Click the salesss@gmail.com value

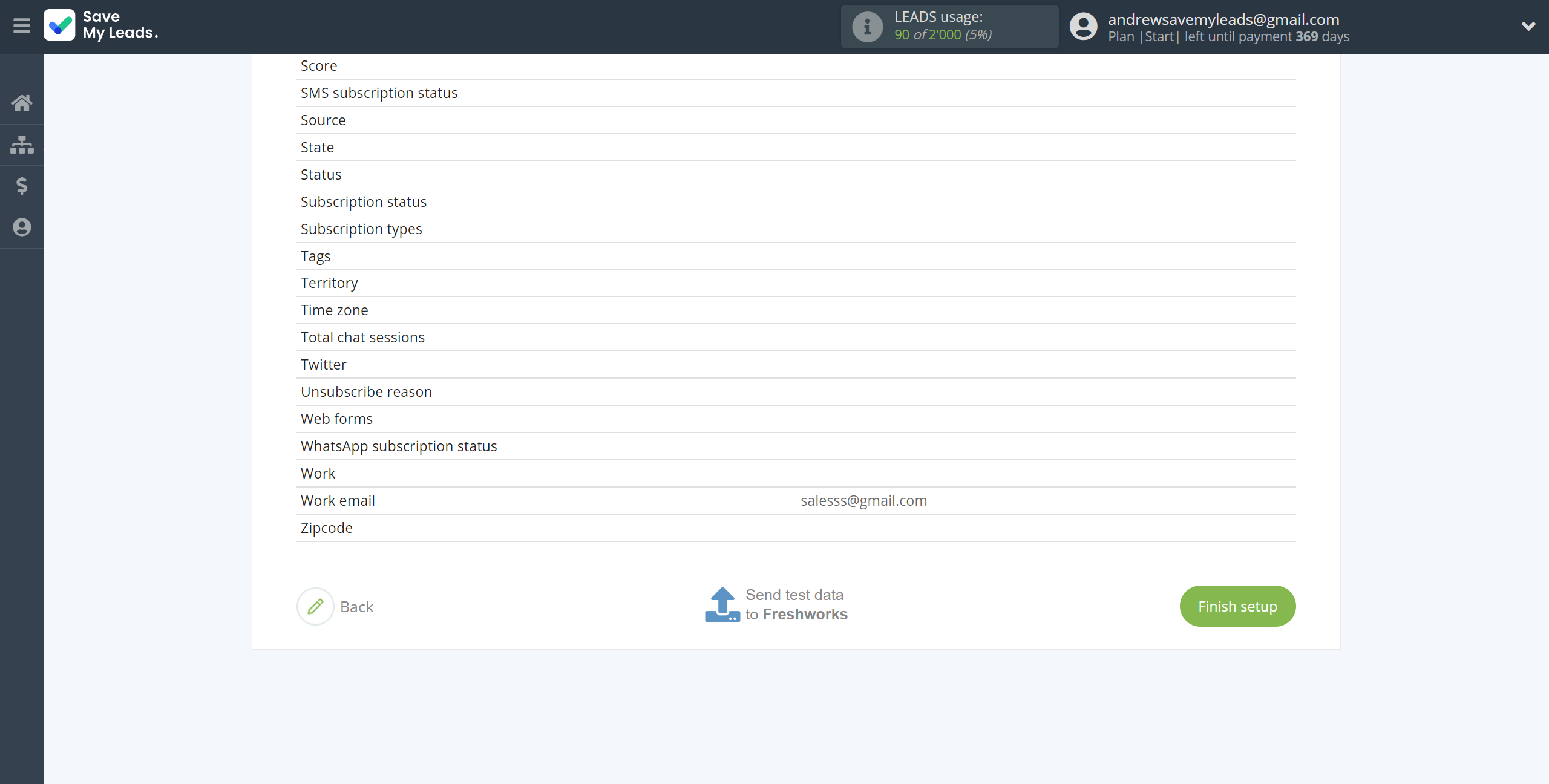[863, 501]
